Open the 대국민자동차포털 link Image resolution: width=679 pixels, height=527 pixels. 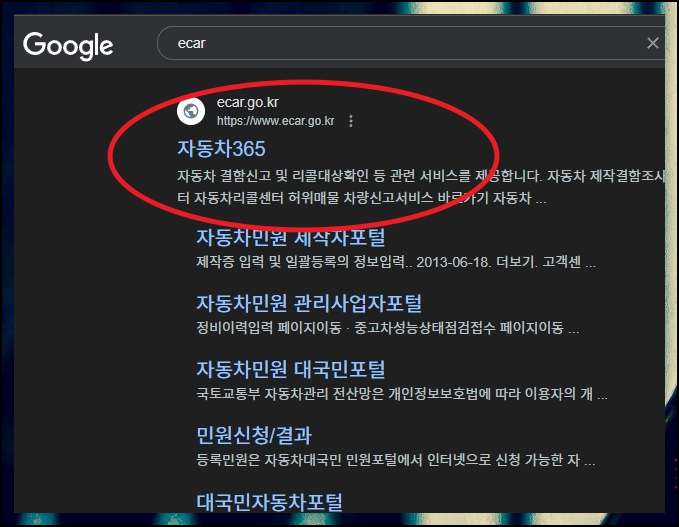(269, 502)
